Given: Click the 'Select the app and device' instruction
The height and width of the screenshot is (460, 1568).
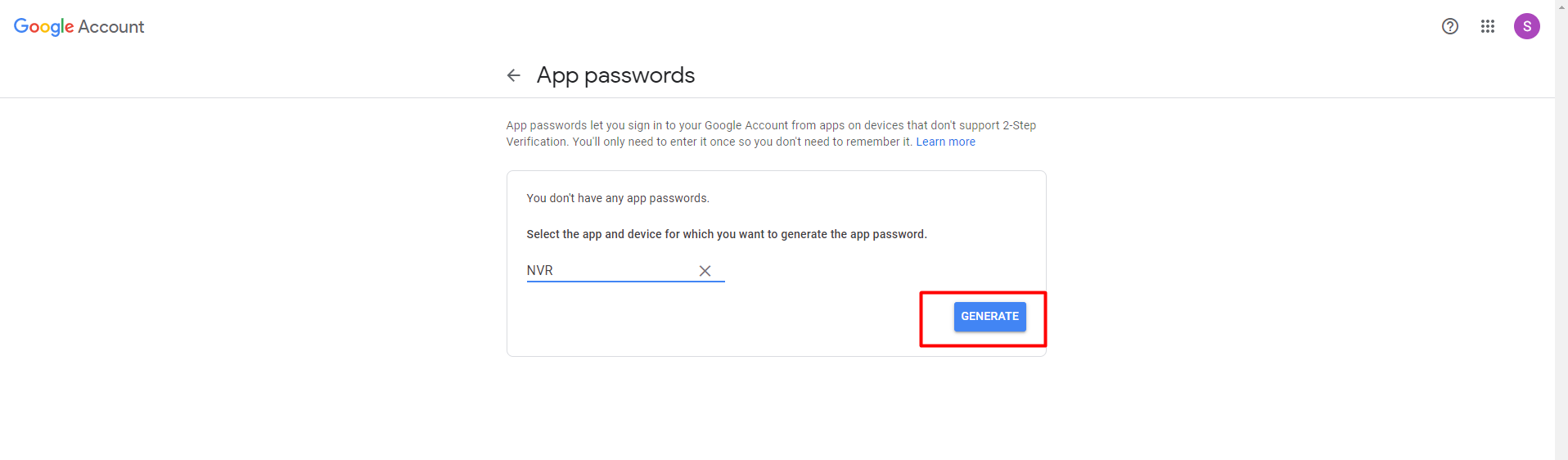Looking at the screenshot, I should coord(727,234).
